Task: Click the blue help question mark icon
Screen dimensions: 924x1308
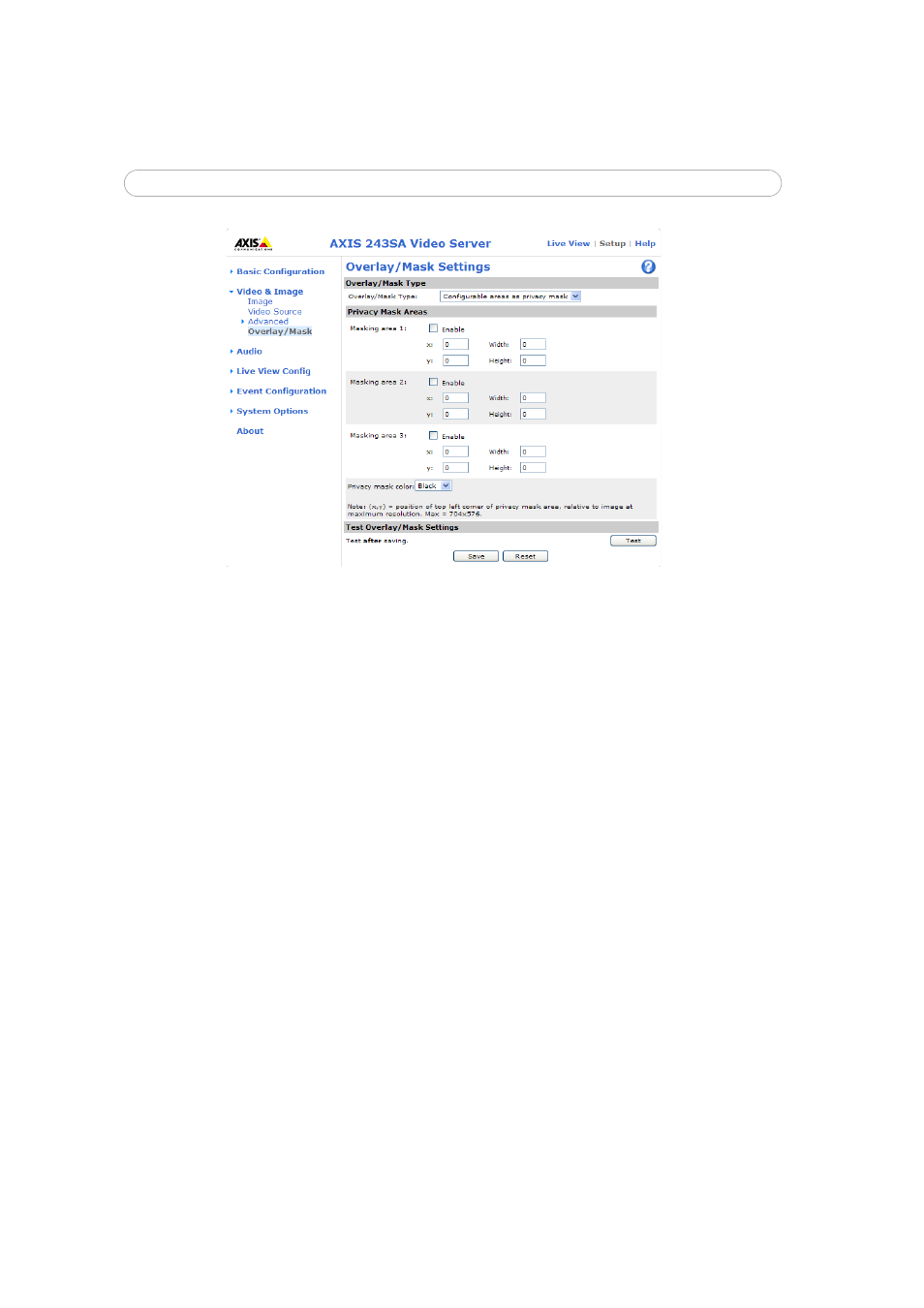Action: [x=648, y=266]
